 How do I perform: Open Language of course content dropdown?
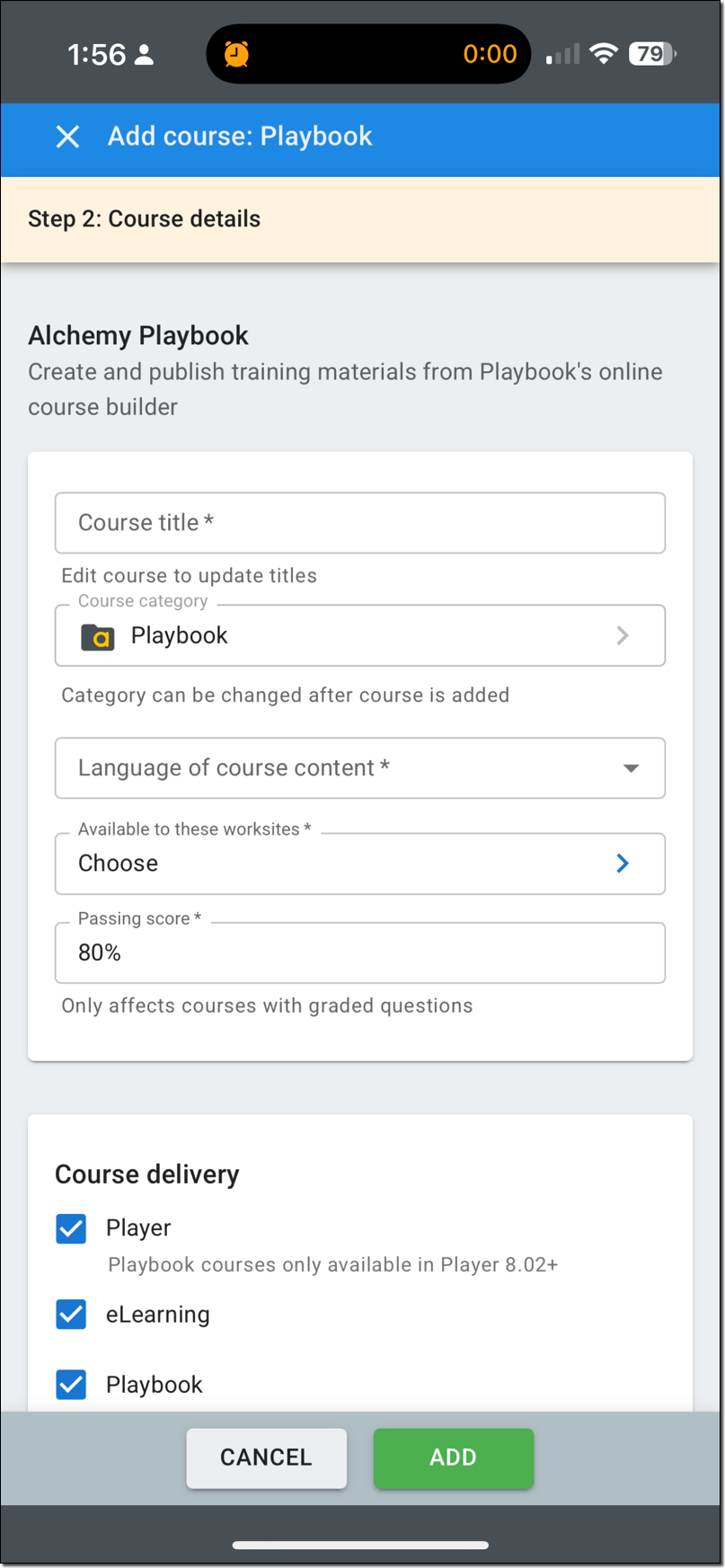359,768
